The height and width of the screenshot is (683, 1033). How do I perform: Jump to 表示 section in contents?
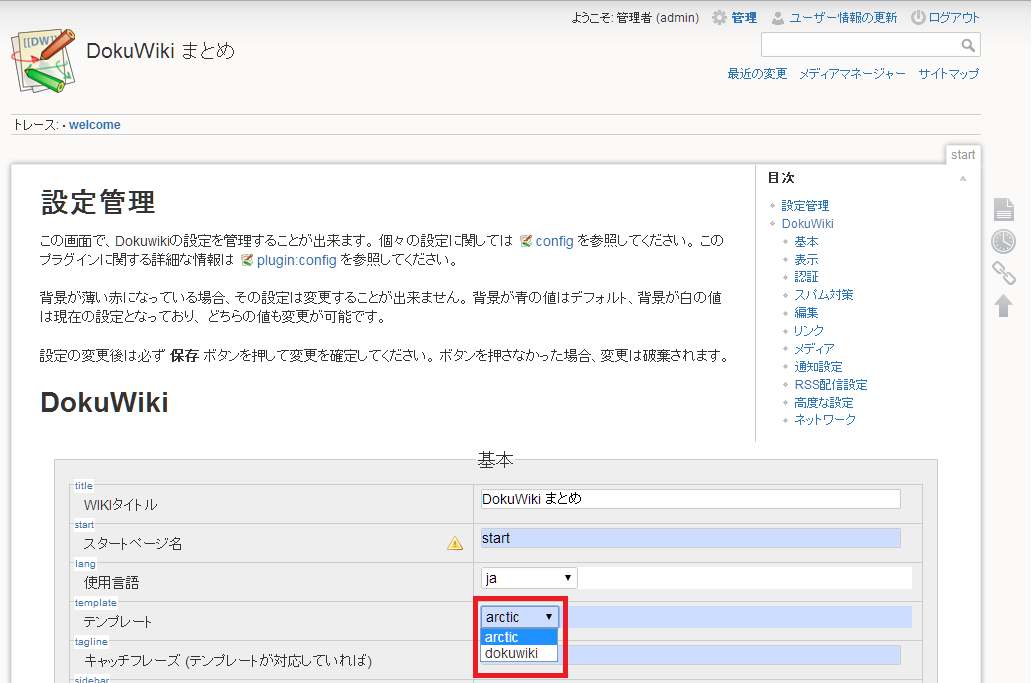pos(806,260)
